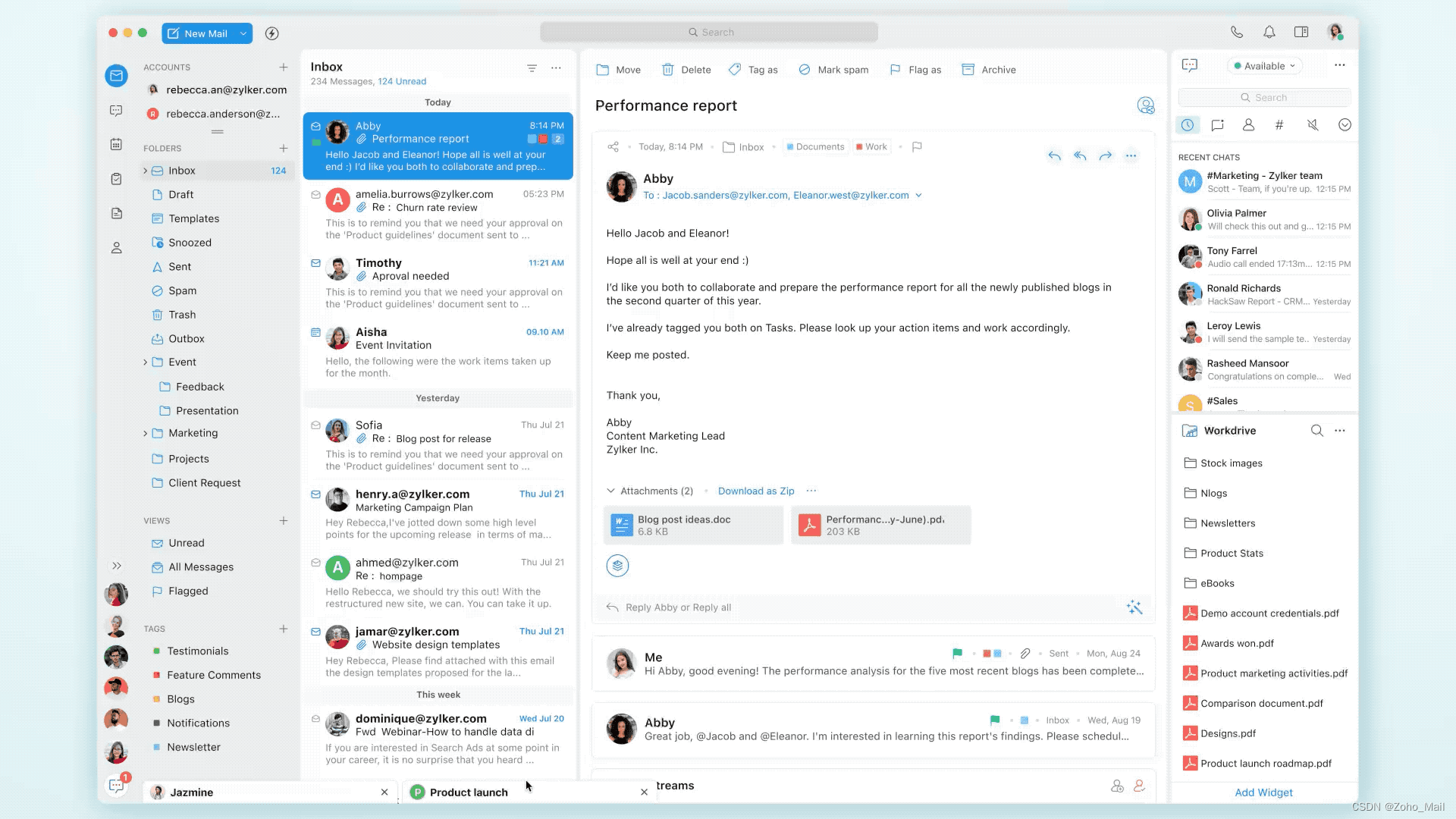Open the muted chats icon in chat panel
Image resolution: width=1456 pixels, height=819 pixels.
(x=1313, y=125)
